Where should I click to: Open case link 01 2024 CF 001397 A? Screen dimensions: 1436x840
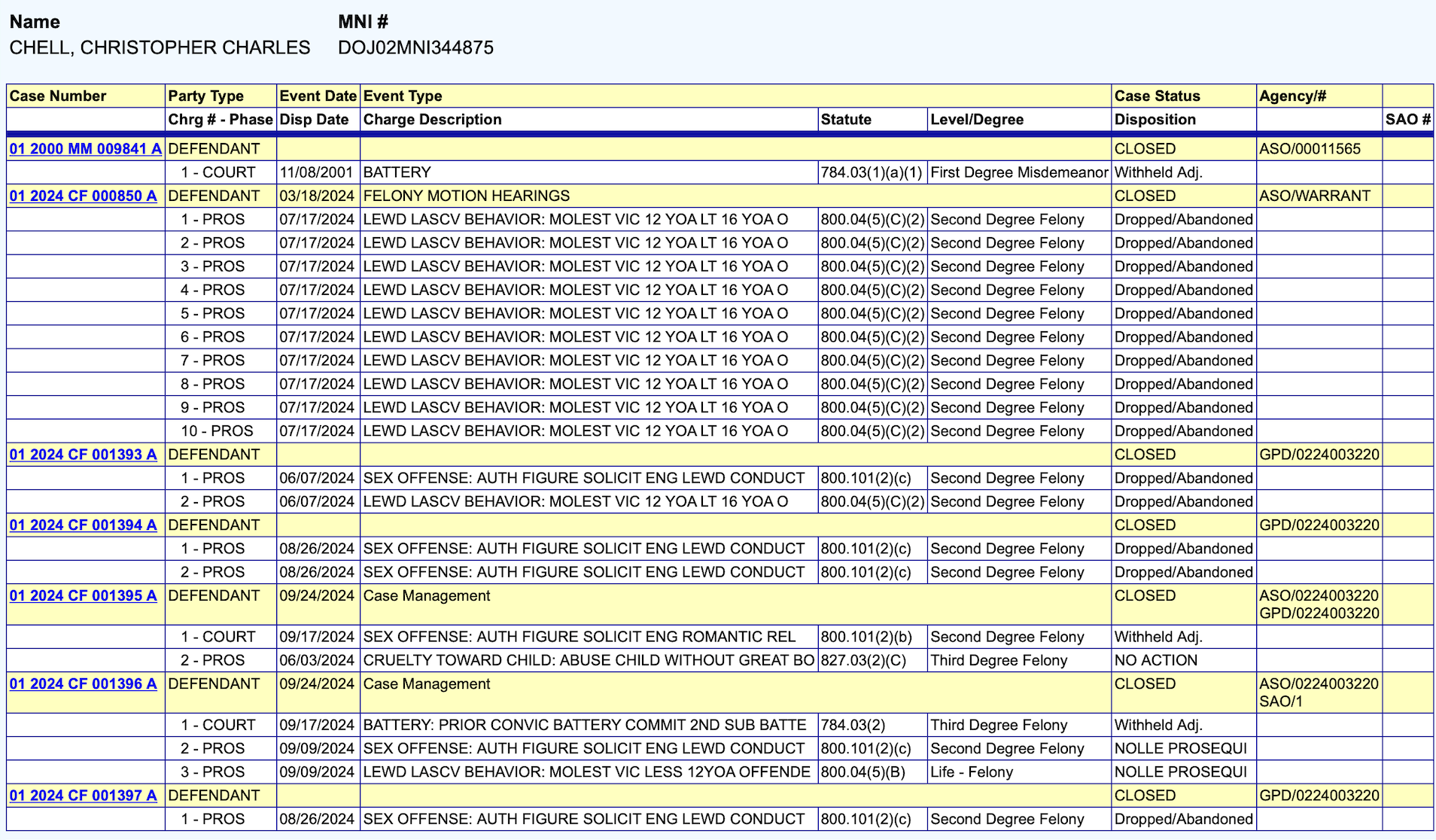click(x=83, y=795)
